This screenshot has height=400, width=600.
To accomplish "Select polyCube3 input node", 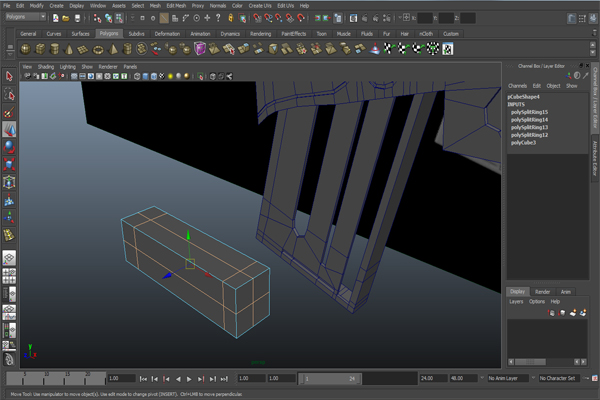I will (x=523, y=143).
